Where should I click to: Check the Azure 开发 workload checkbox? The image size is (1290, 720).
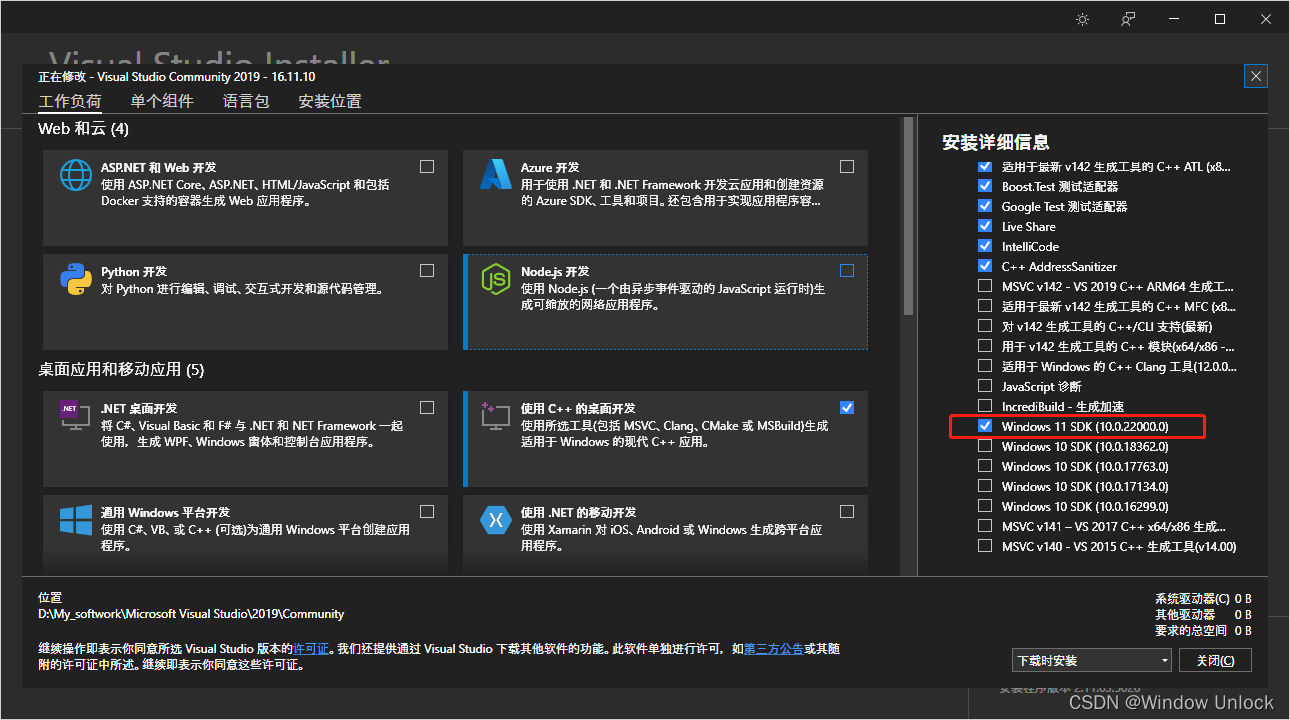tap(847, 166)
